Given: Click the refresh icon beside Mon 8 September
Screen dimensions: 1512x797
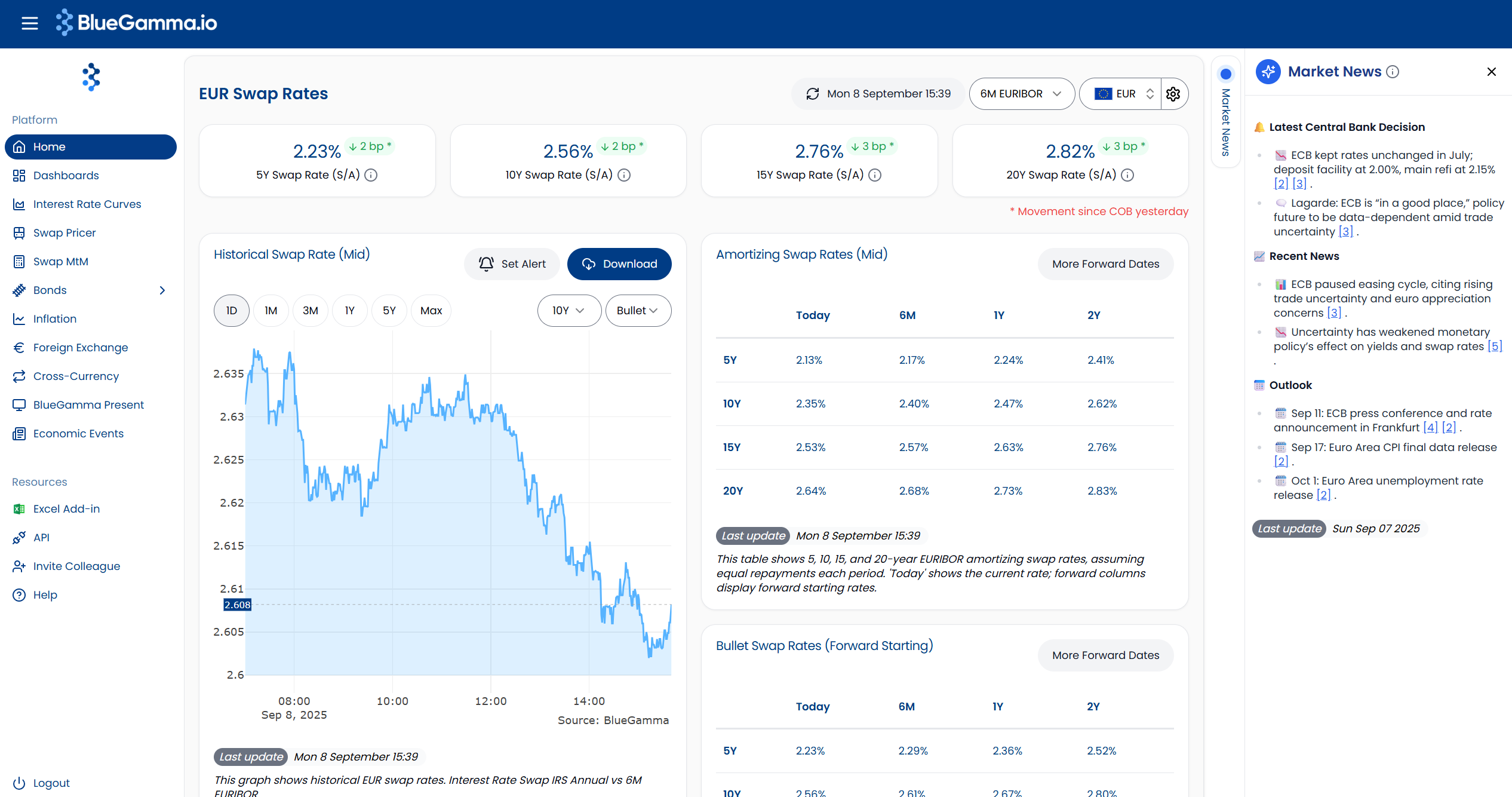Looking at the screenshot, I should point(813,94).
